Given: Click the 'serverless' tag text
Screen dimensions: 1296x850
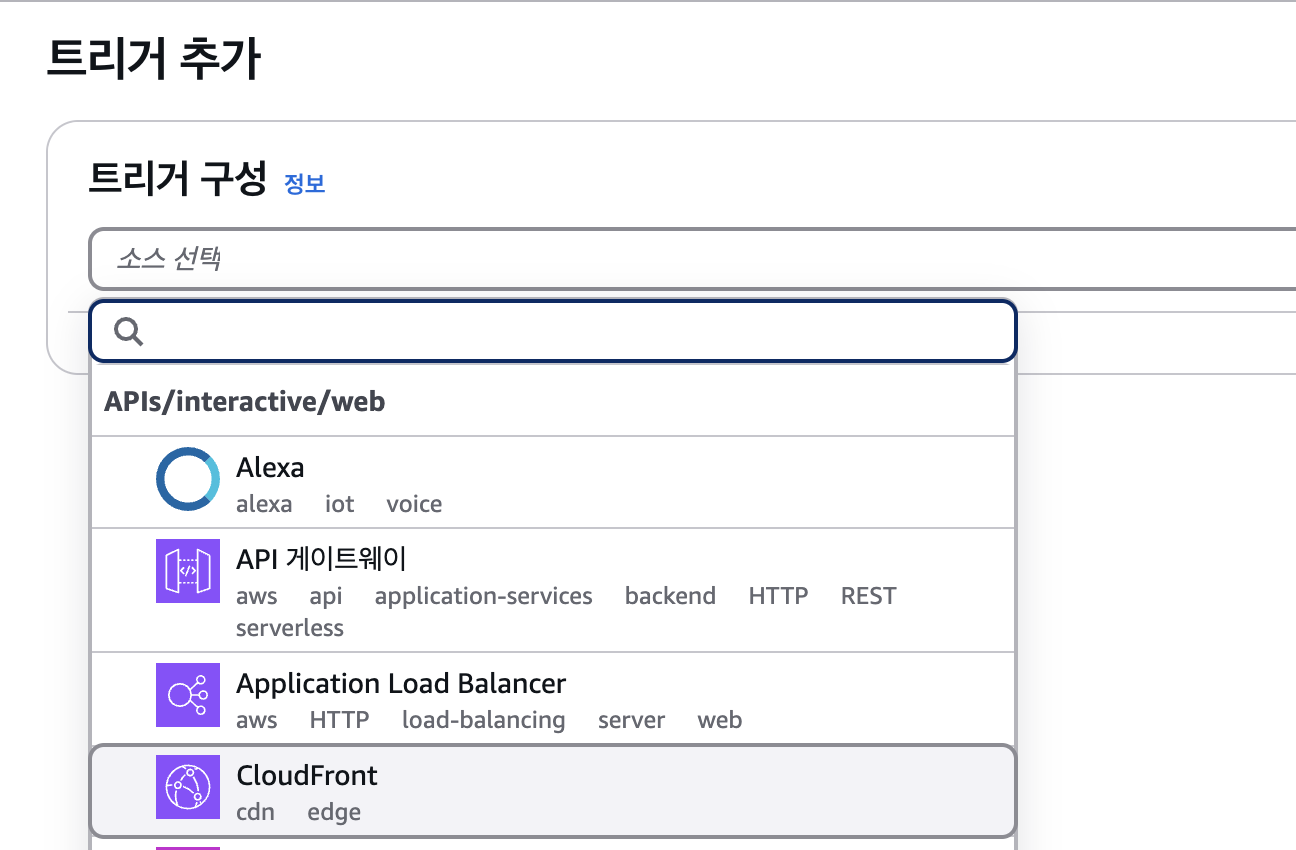Looking at the screenshot, I should 290,628.
